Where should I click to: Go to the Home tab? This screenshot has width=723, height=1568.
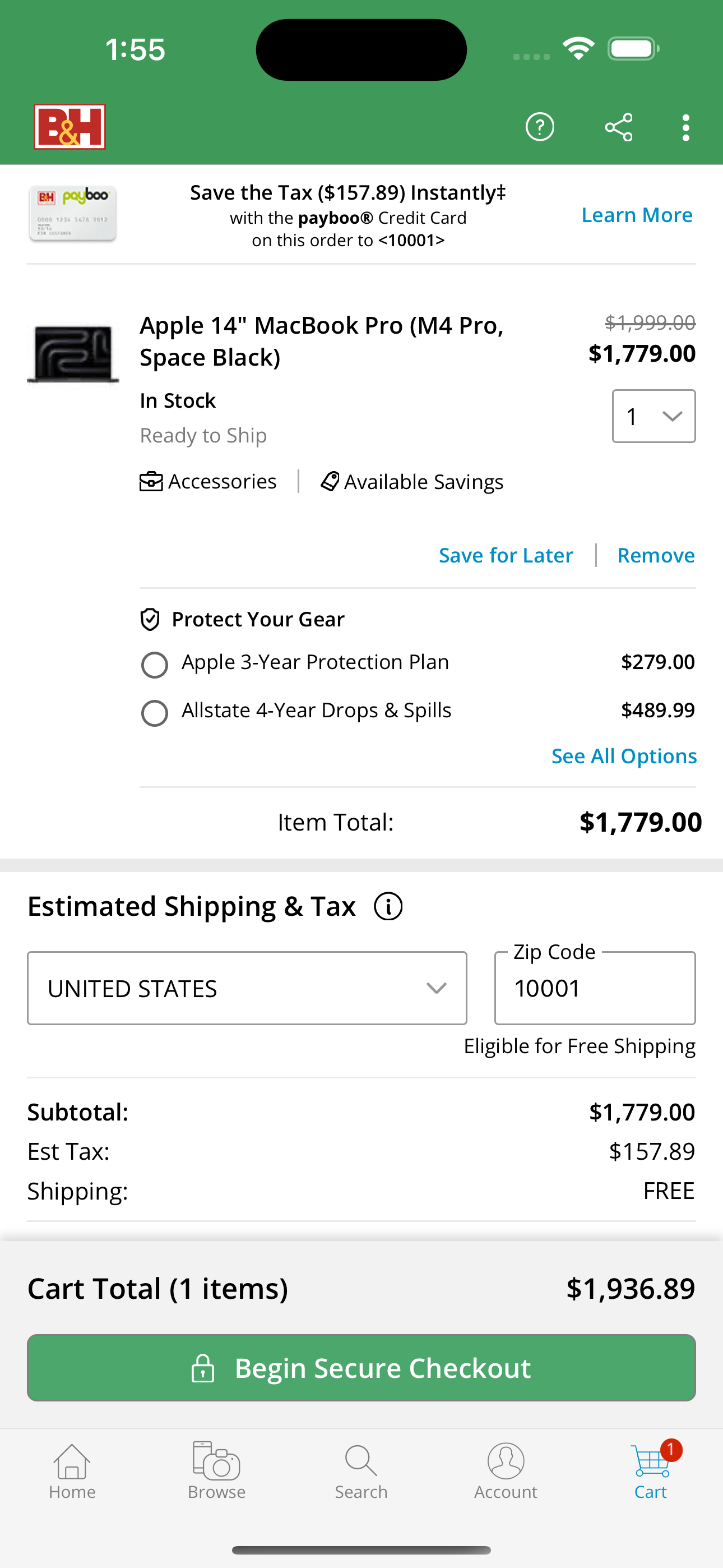click(72, 1470)
